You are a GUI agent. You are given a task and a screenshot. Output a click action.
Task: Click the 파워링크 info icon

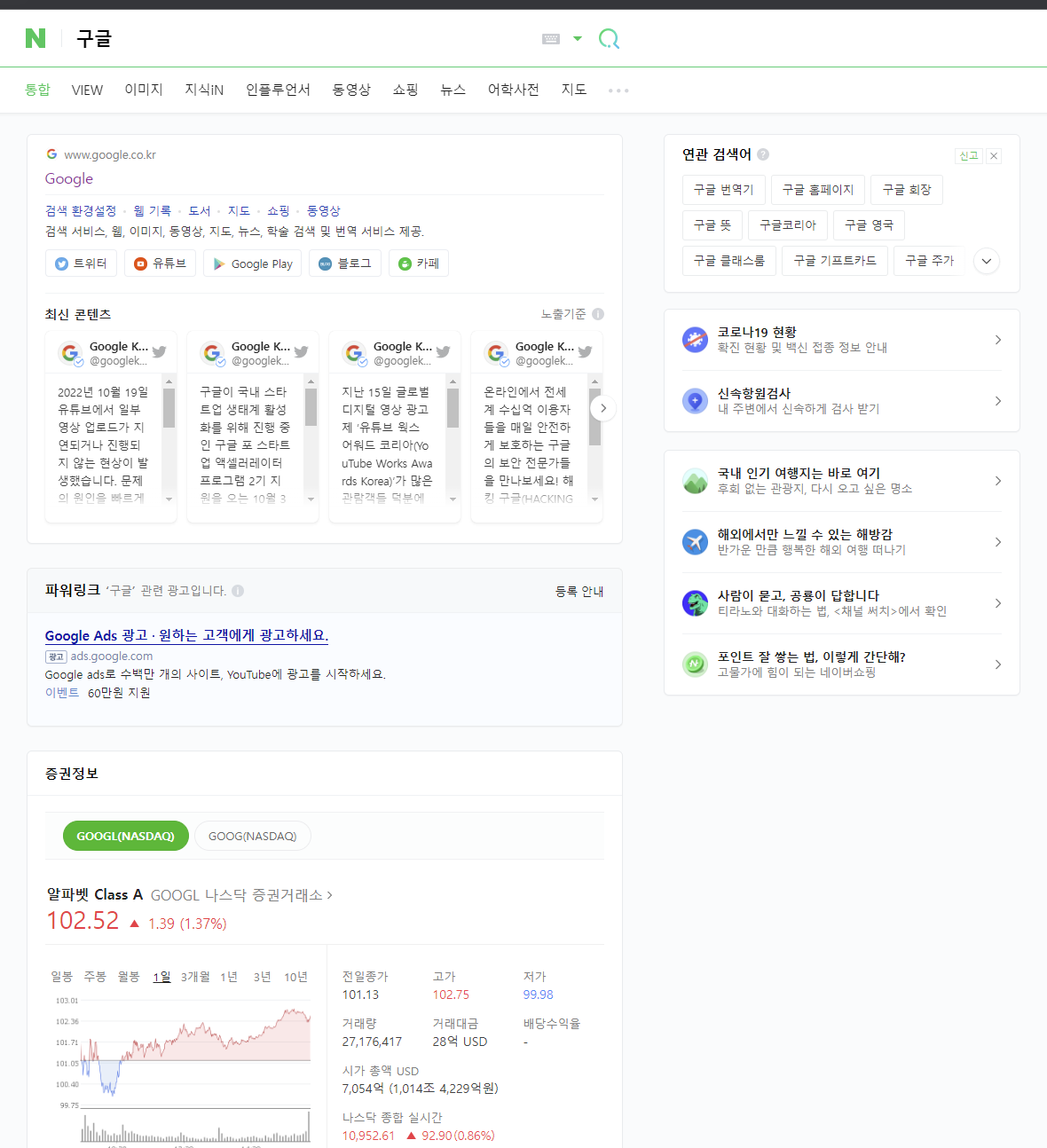pyautogui.click(x=238, y=591)
